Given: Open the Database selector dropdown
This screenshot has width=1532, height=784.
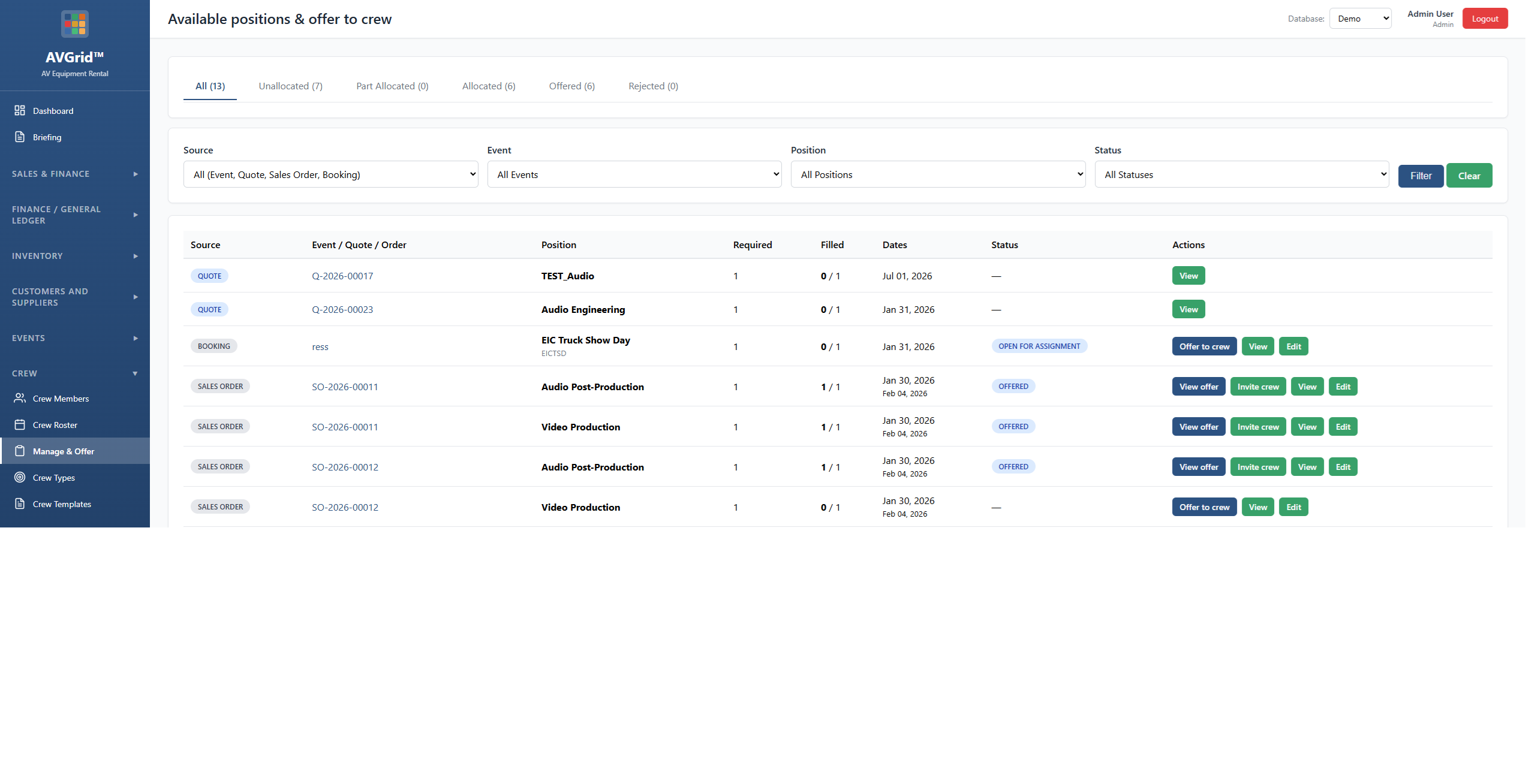Looking at the screenshot, I should click(x=1359, y=19).
